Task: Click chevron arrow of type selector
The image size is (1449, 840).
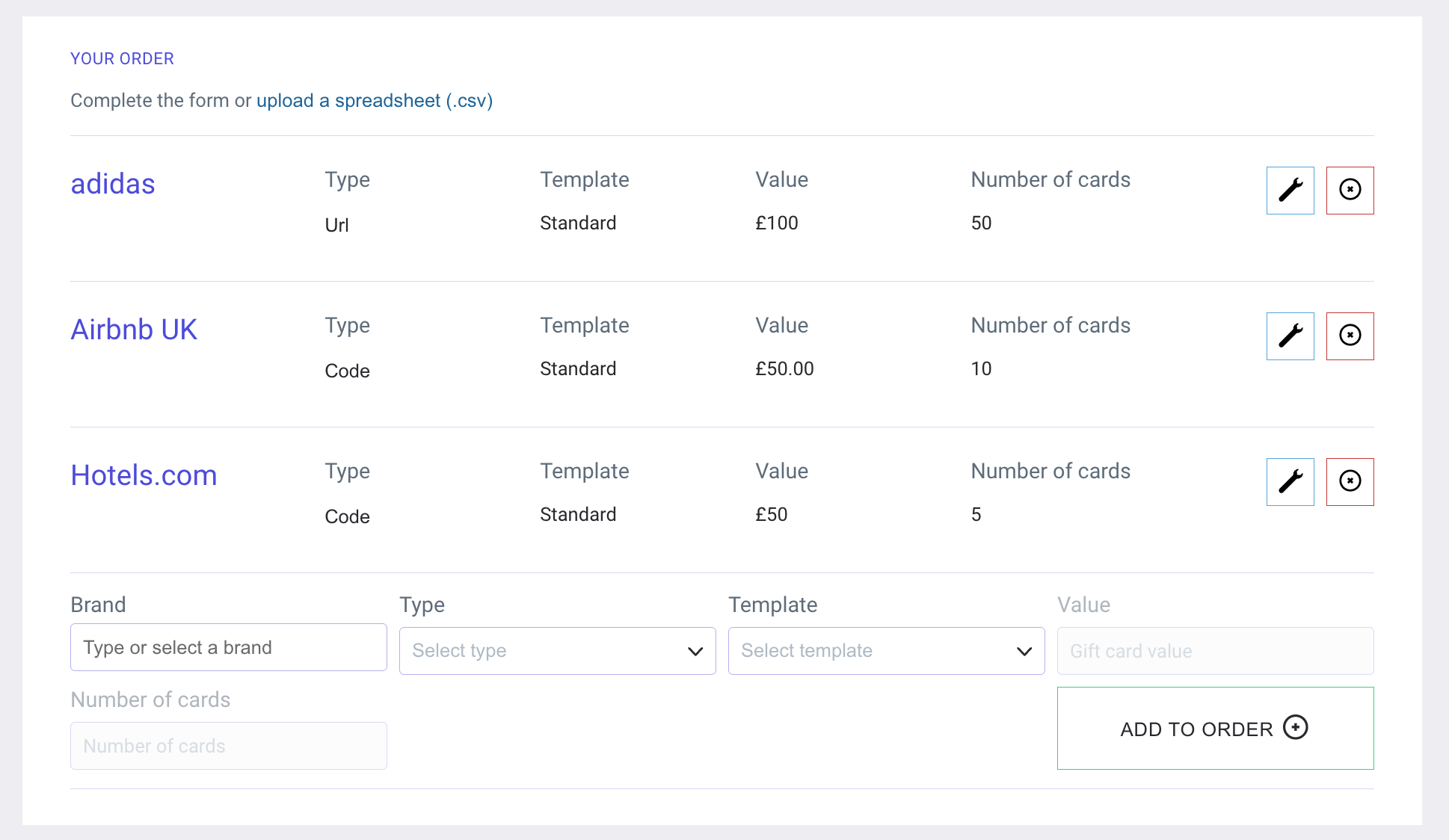Action: [695, 652]
